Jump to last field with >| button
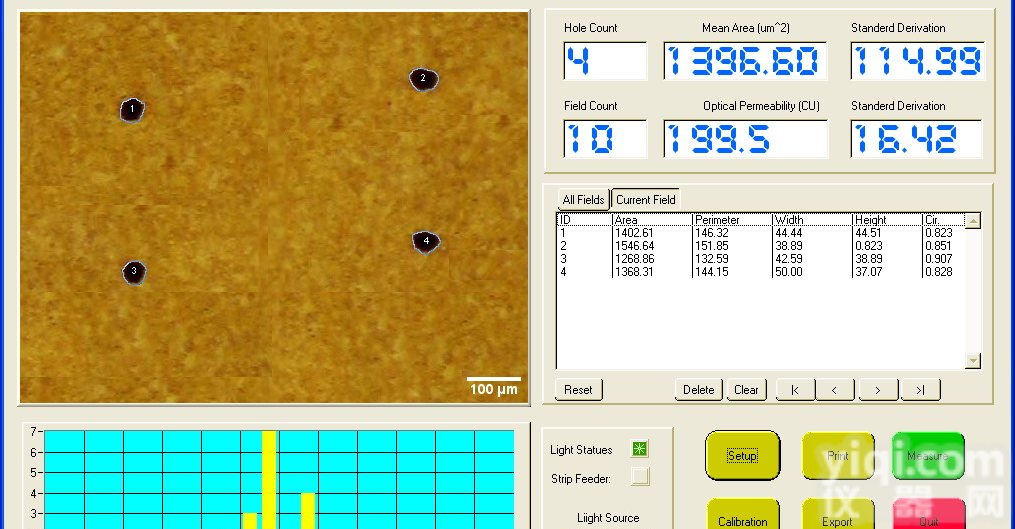1015x529 pixels. click(919, 390)
